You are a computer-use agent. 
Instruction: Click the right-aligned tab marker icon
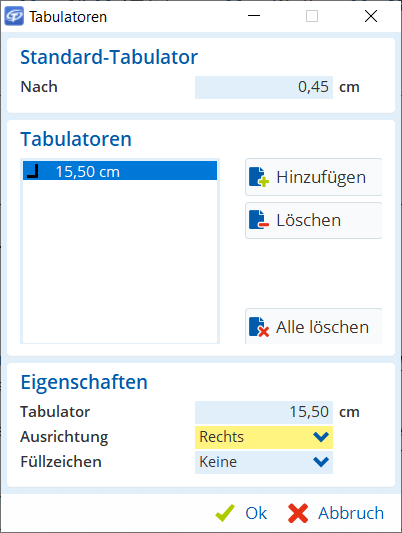pos(33,171)
